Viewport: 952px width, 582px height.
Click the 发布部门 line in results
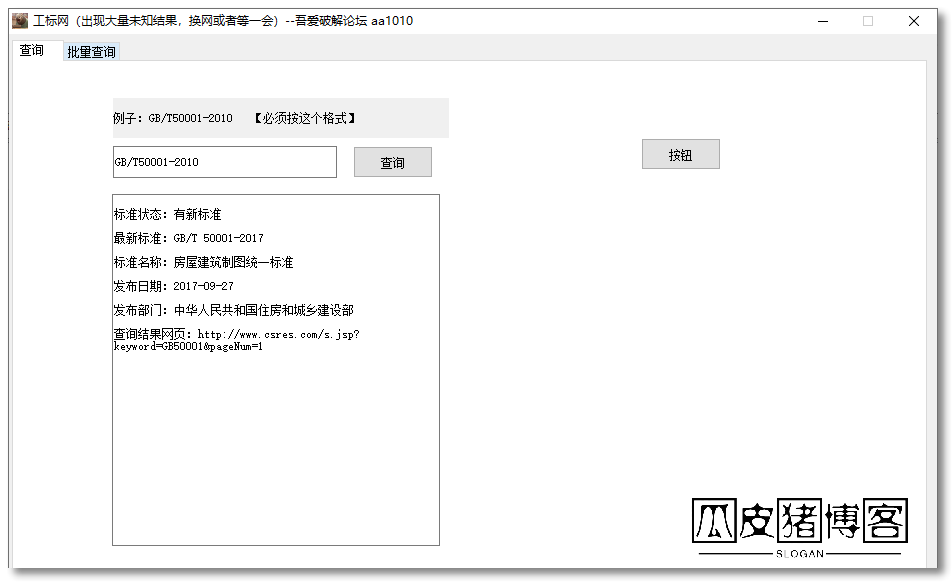tap(234, 310)
